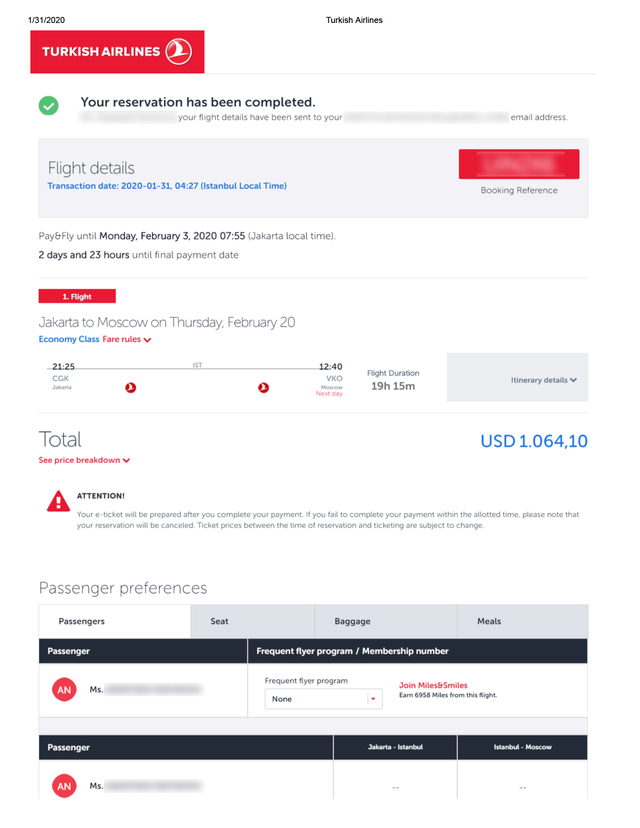Expand Itinerary details
This screenshot has height=828, width=640.
coord(543,380)
